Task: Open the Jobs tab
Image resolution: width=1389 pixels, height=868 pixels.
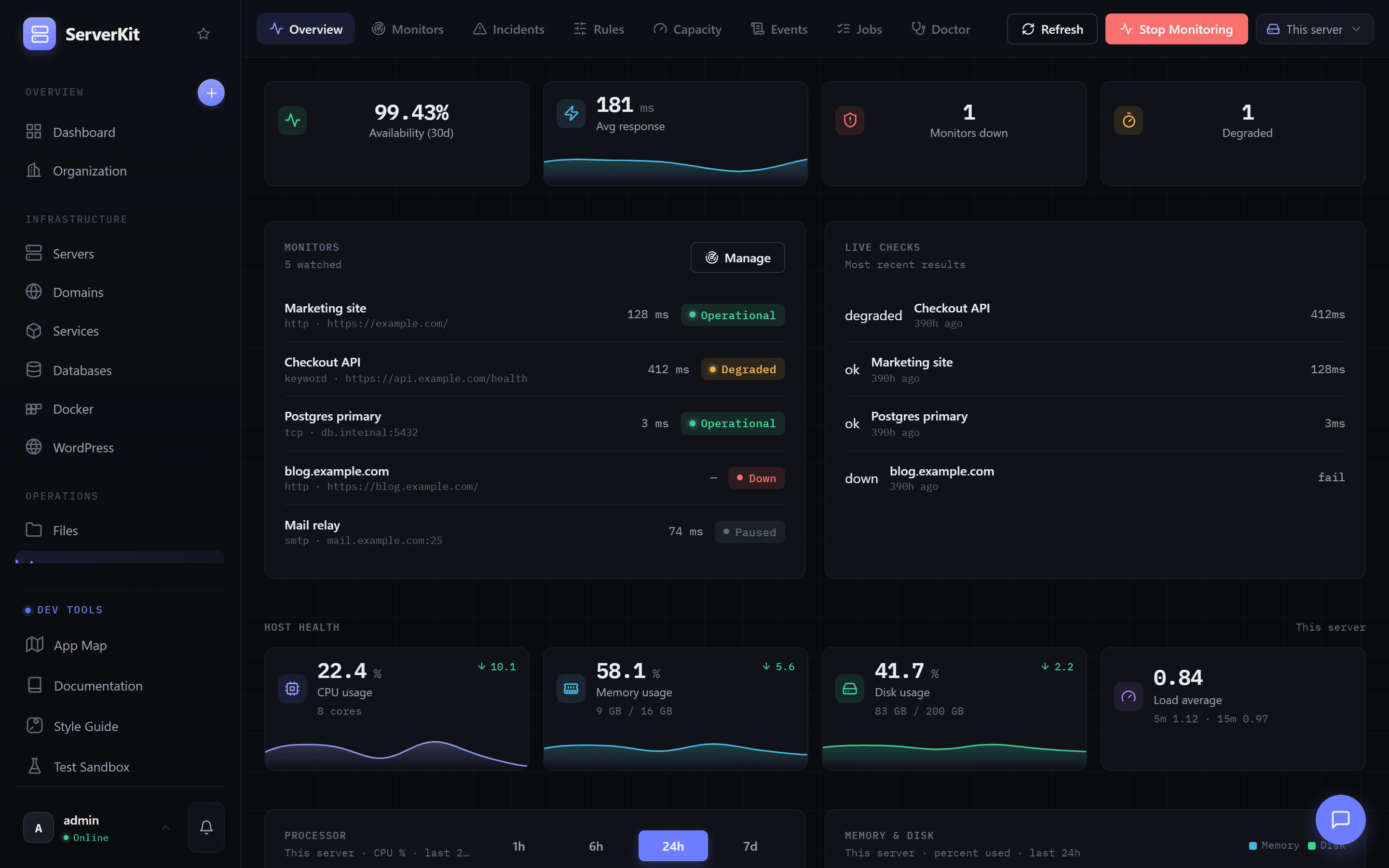Action: click(859, 29)
